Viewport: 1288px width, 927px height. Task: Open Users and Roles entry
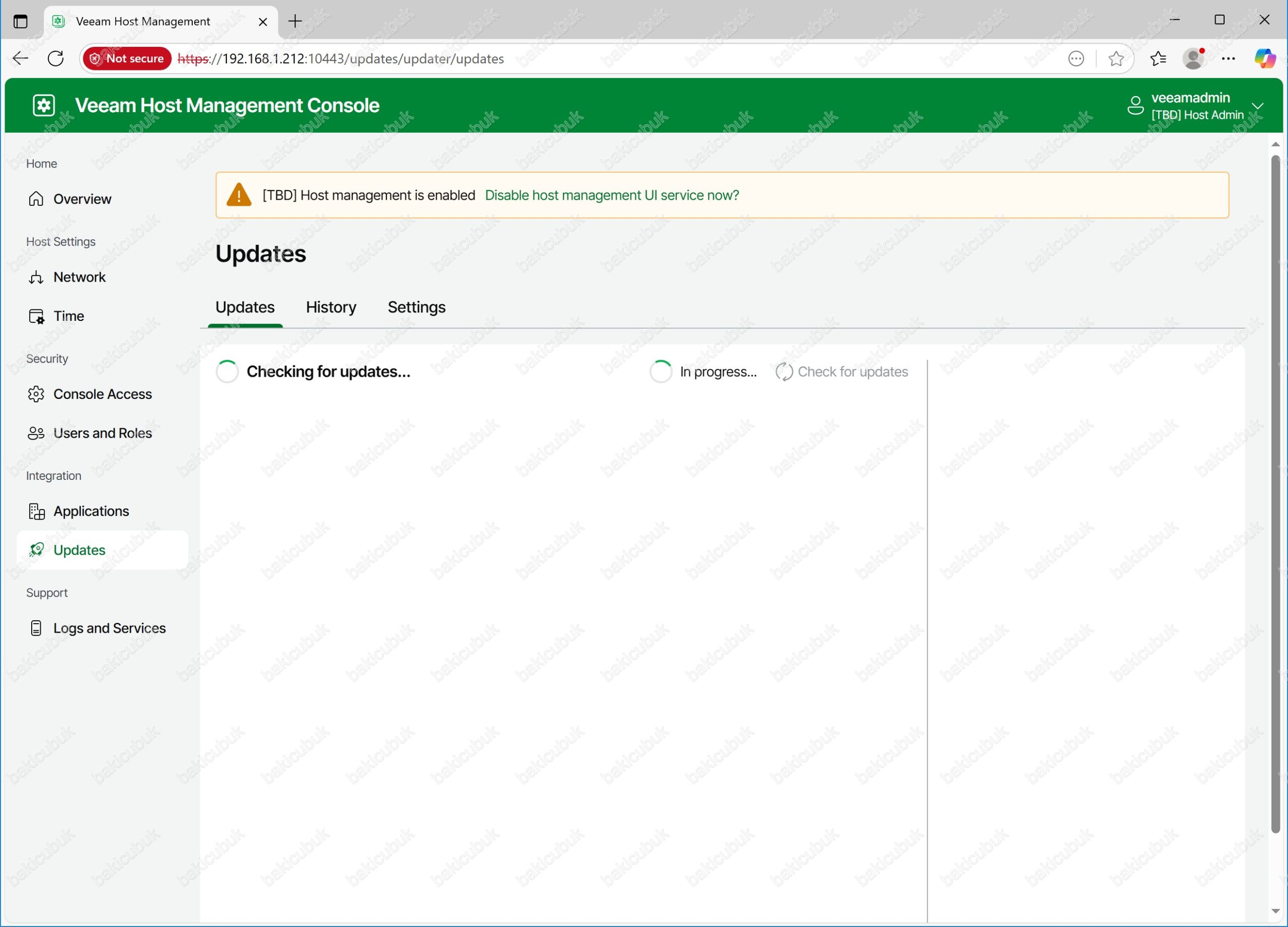(102, 433)
